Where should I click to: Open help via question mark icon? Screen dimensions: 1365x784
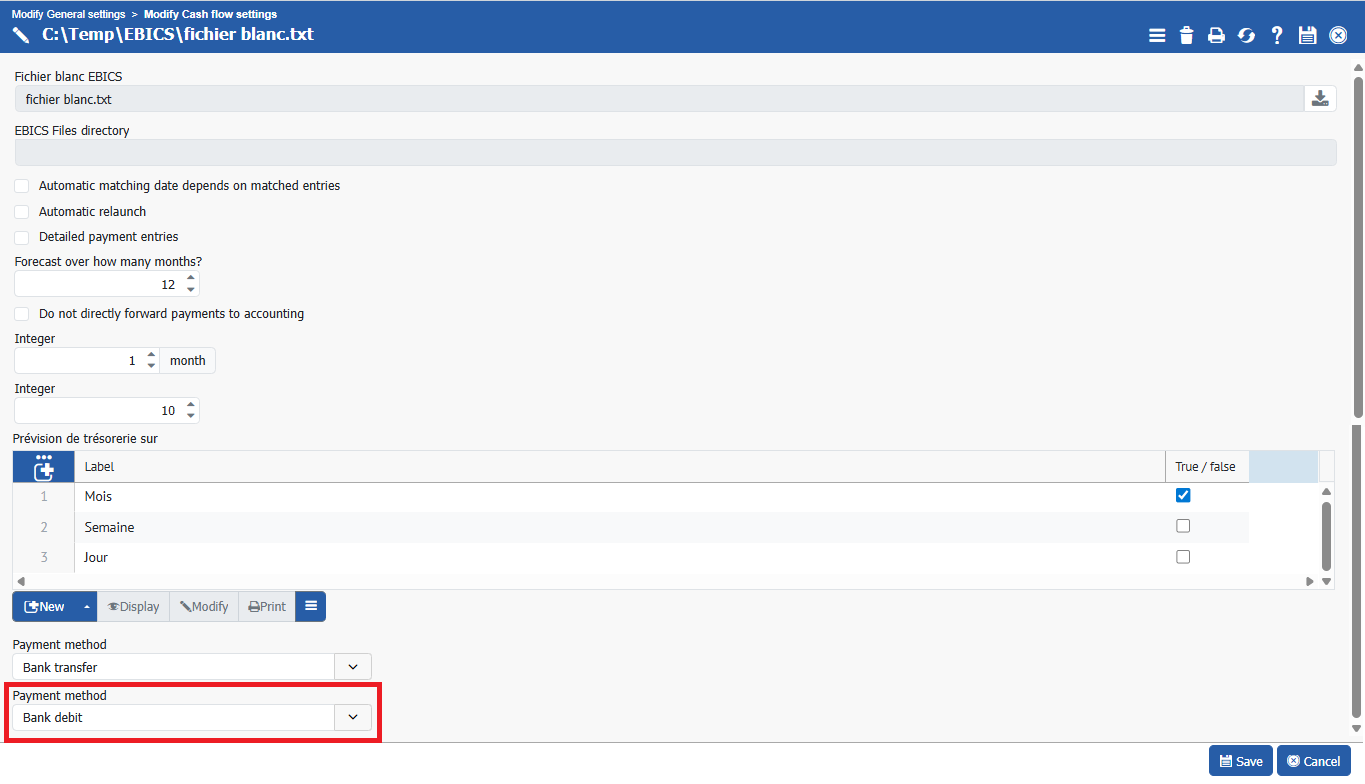[1277, 36]
